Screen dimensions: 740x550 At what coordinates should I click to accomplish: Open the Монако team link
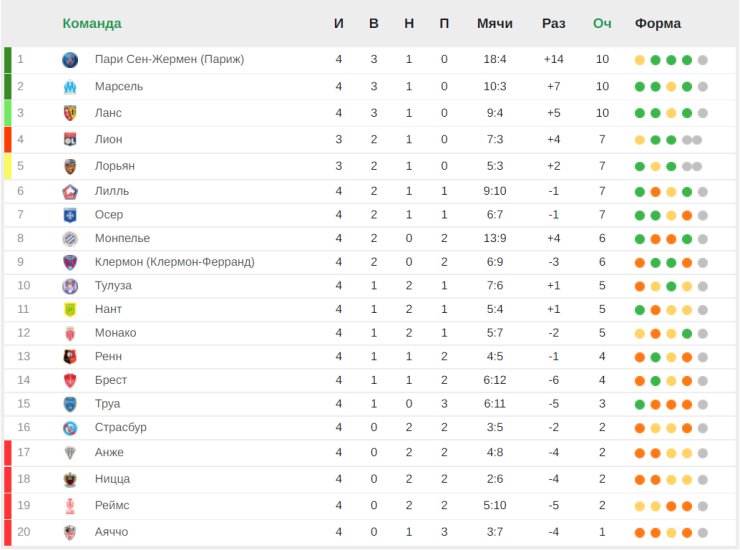tap(116, 333)
